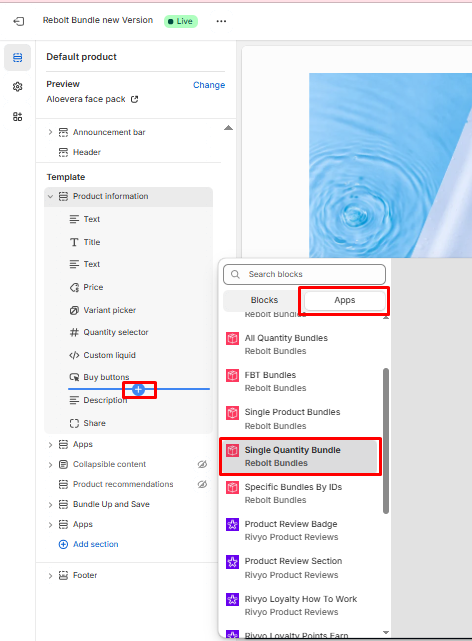This screenshot has width=472, height=641.
Task: Open the app embeds sidebar icon
Action: 18,117
